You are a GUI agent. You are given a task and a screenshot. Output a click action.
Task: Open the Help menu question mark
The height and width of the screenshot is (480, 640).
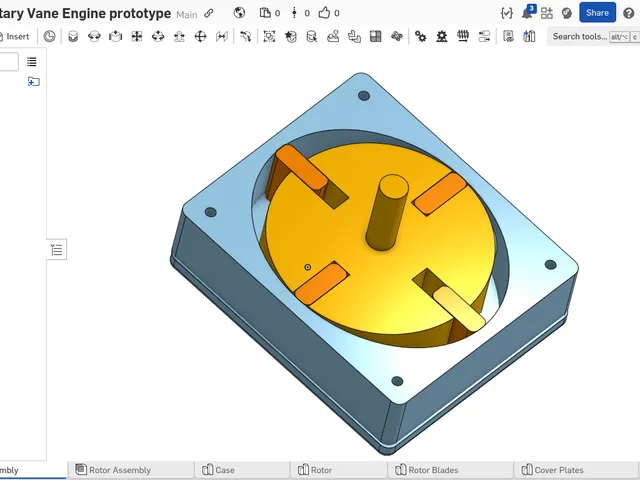click(x=629, y=13)
